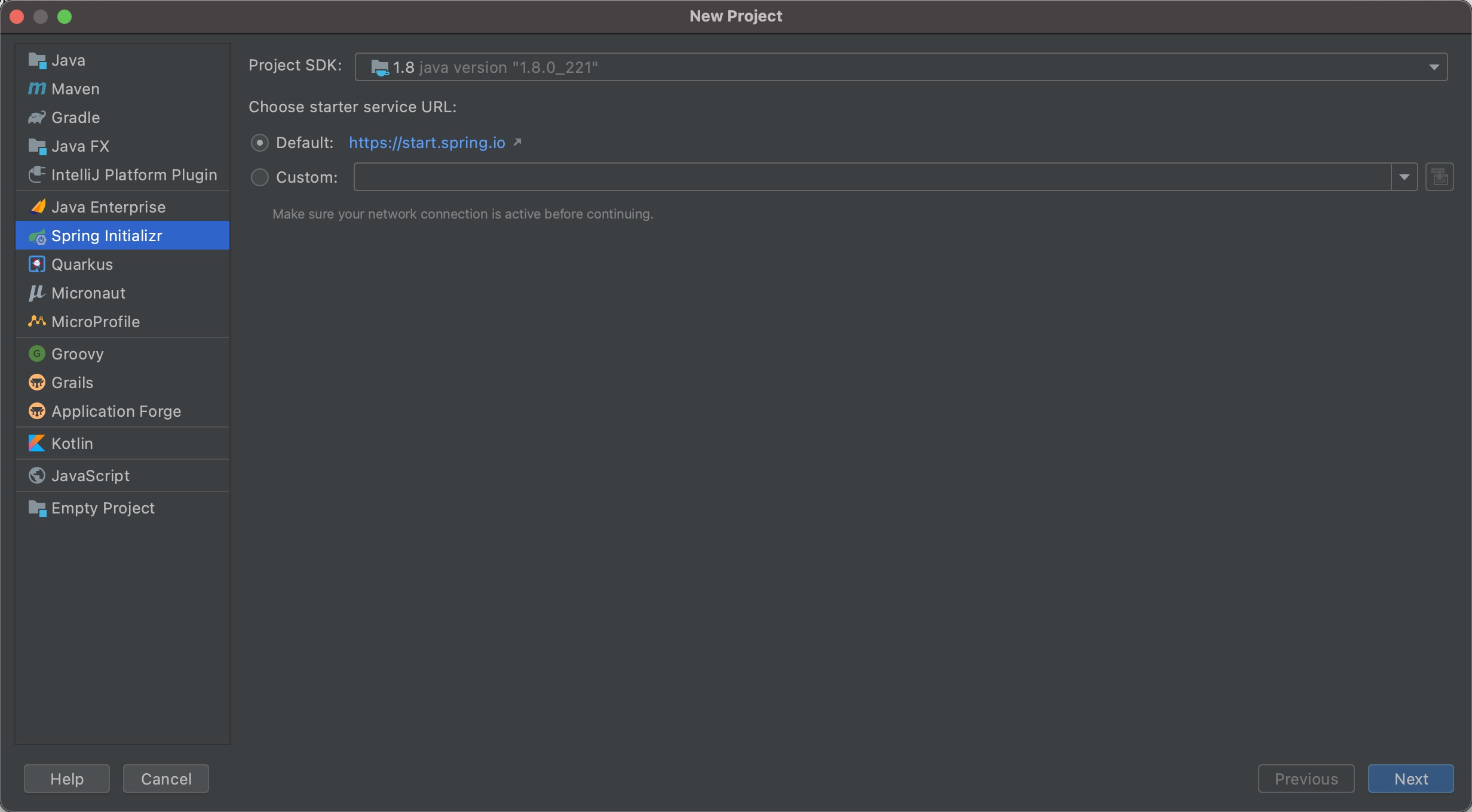Screen dimensions: 1472x812
Task: Select Java Enterprise entry
Action: pyautogui.click(x=122, y=207)
